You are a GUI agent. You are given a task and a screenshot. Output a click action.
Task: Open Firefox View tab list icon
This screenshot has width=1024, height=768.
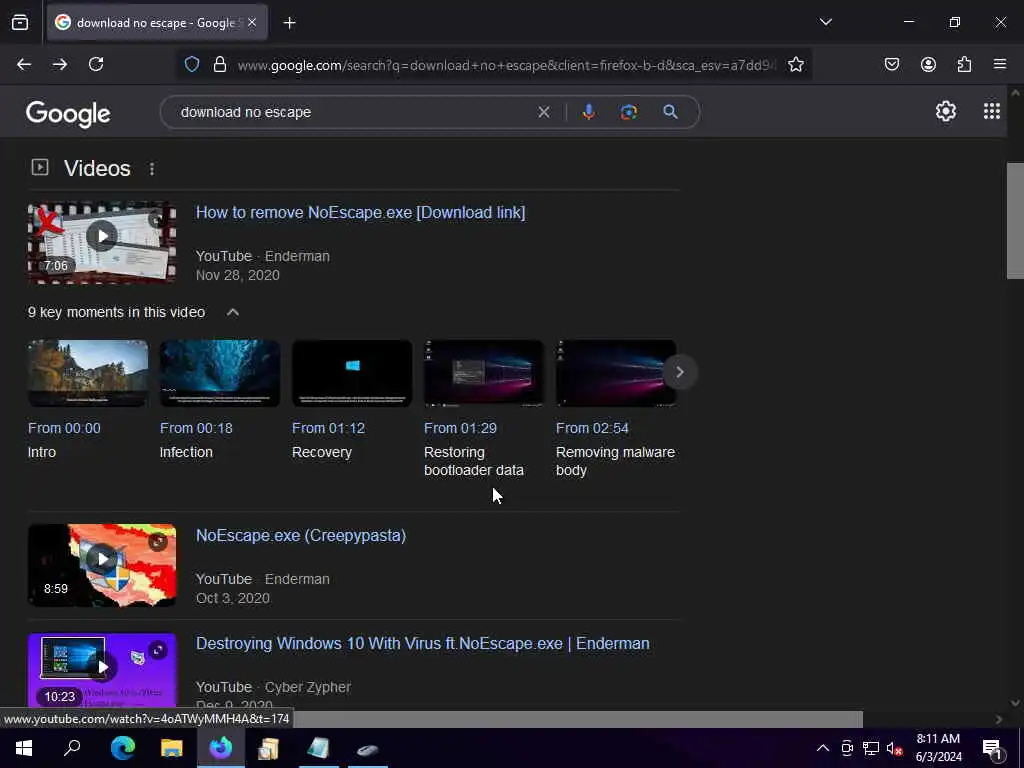click(20, 23)
